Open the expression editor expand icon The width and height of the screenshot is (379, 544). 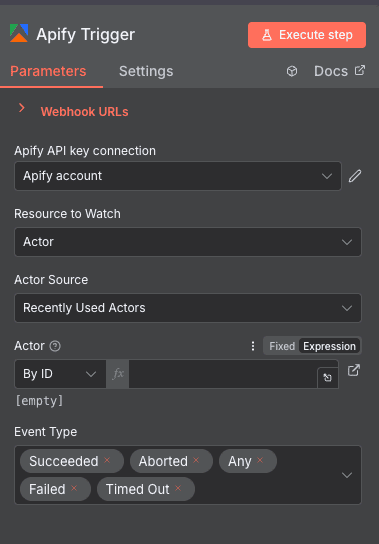pos(327,378)
